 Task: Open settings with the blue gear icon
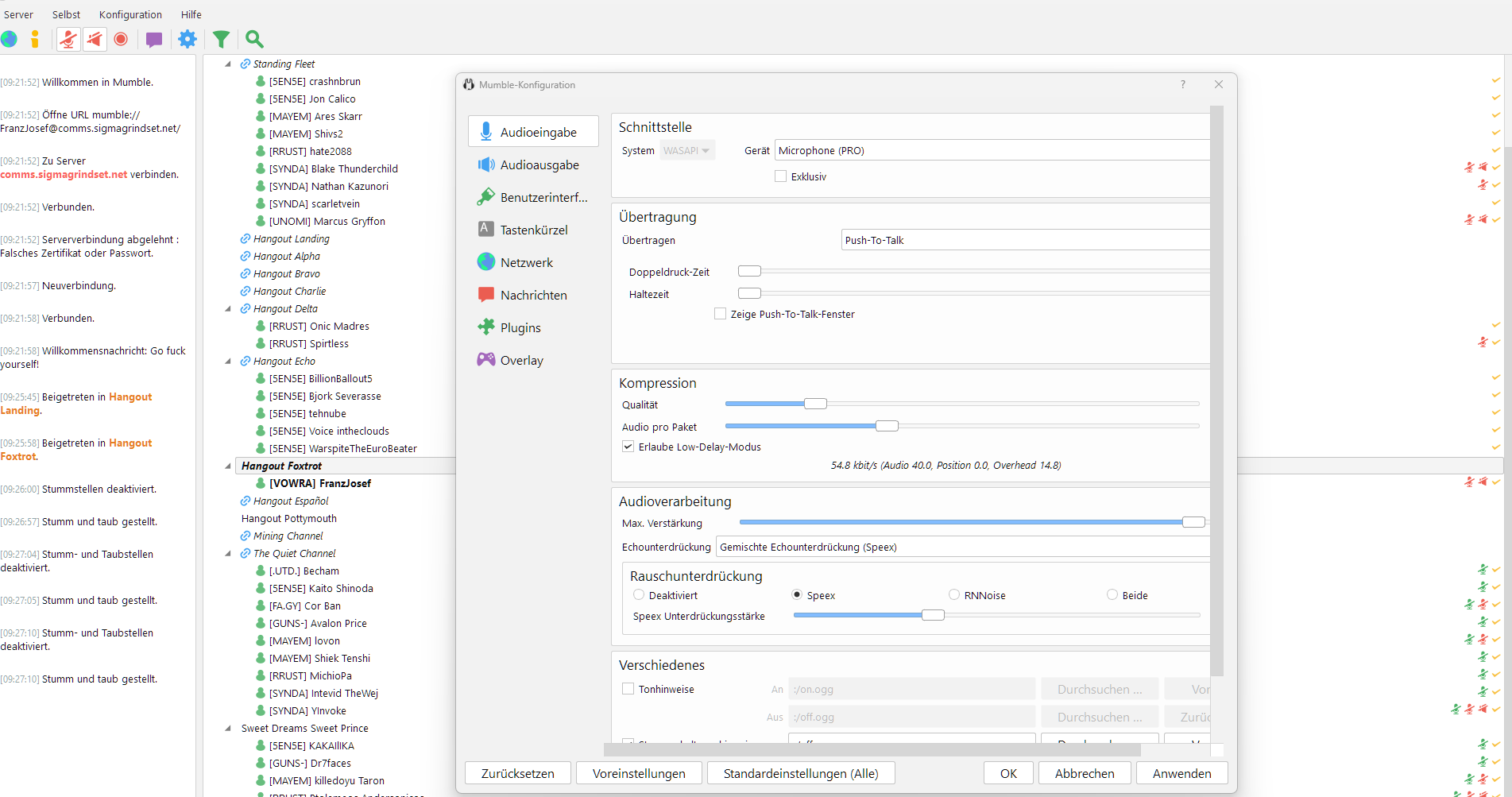[x=188, y=39]
